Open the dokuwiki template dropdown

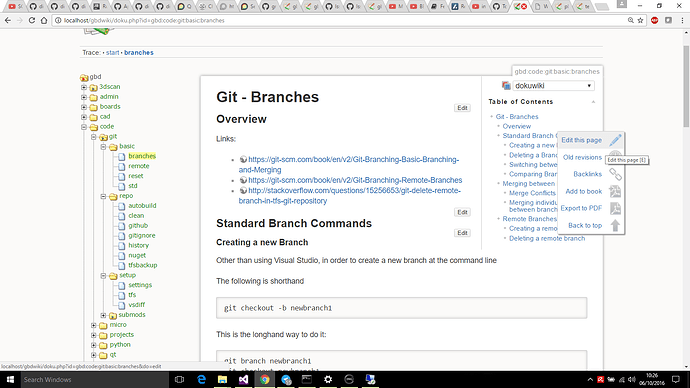click(554, 86)
